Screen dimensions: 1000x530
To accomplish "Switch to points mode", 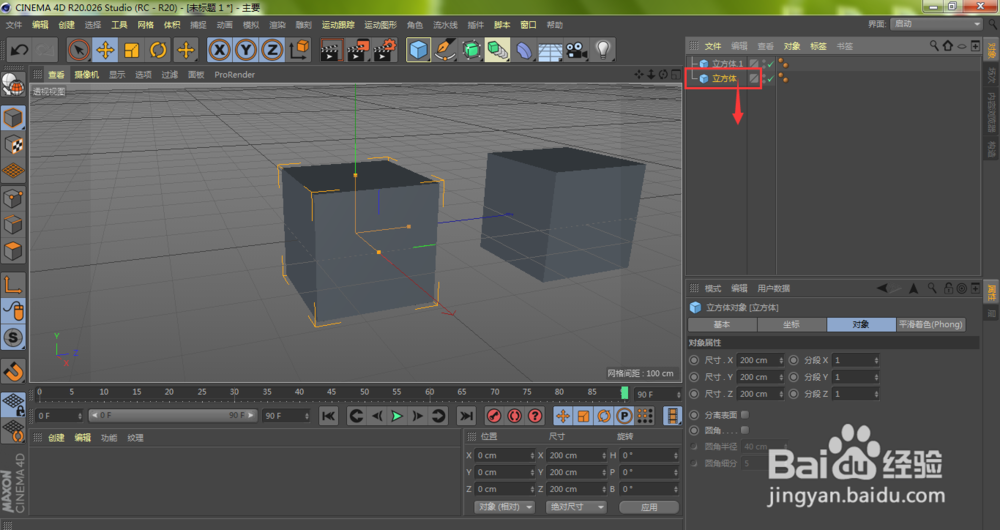I will 13,198.
